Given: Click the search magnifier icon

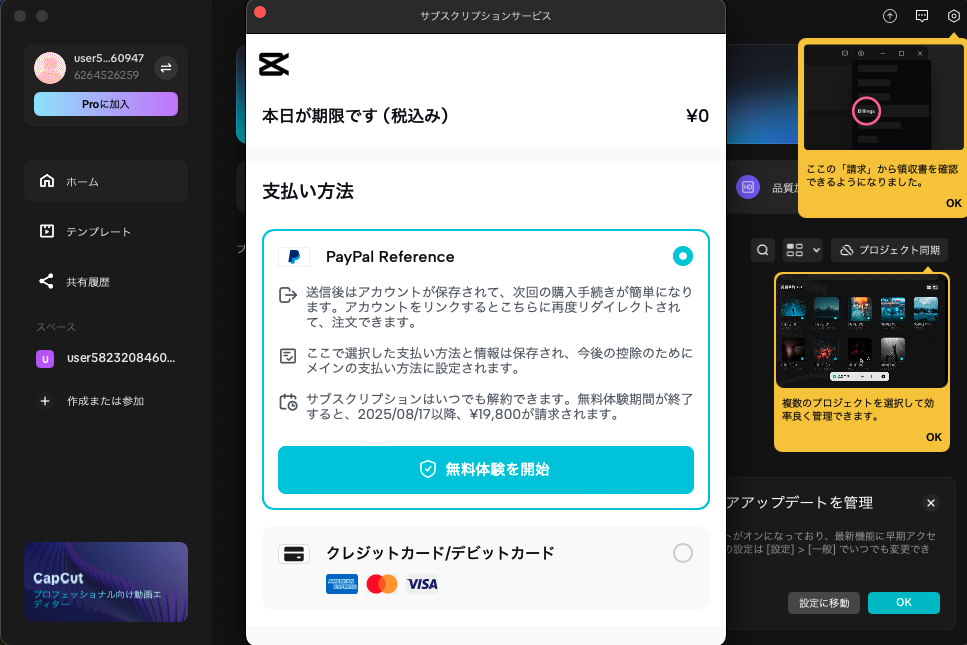Looking at the screenshot, I should pyautogui.click(x=763, y=250).
